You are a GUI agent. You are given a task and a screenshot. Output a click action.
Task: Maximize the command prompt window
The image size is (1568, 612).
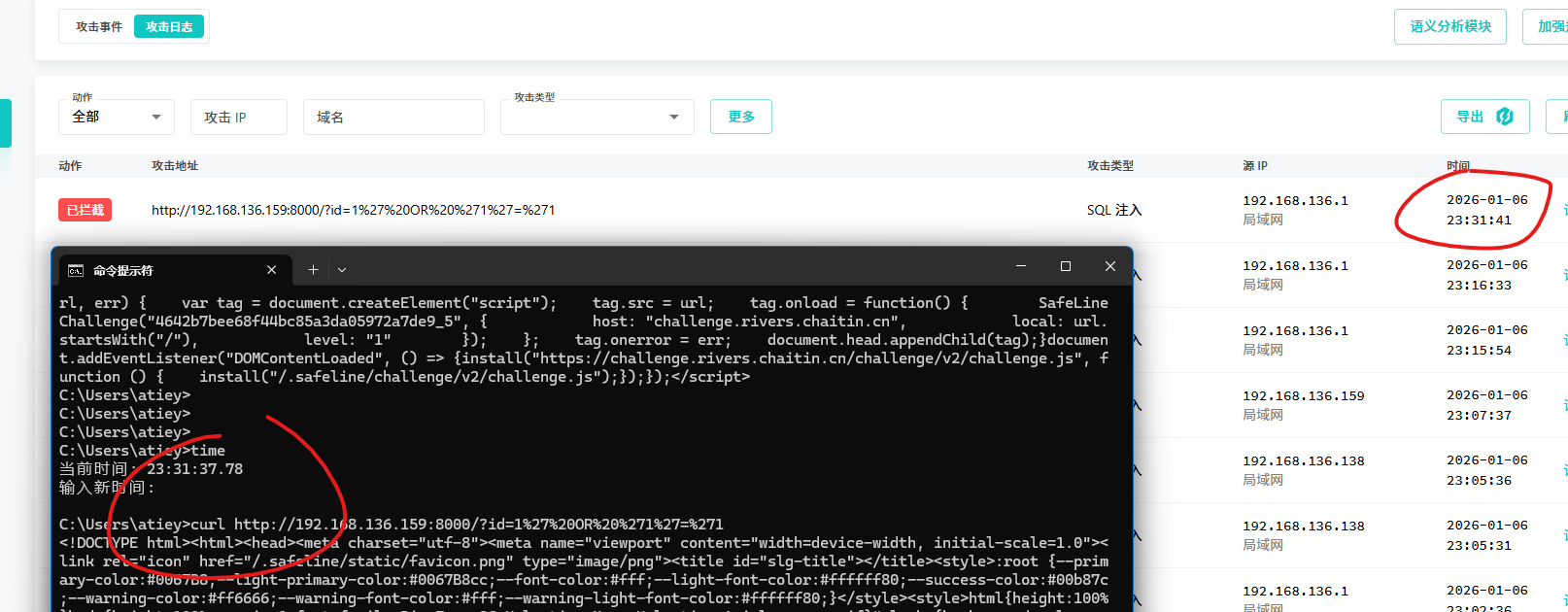click(1066, 266)
